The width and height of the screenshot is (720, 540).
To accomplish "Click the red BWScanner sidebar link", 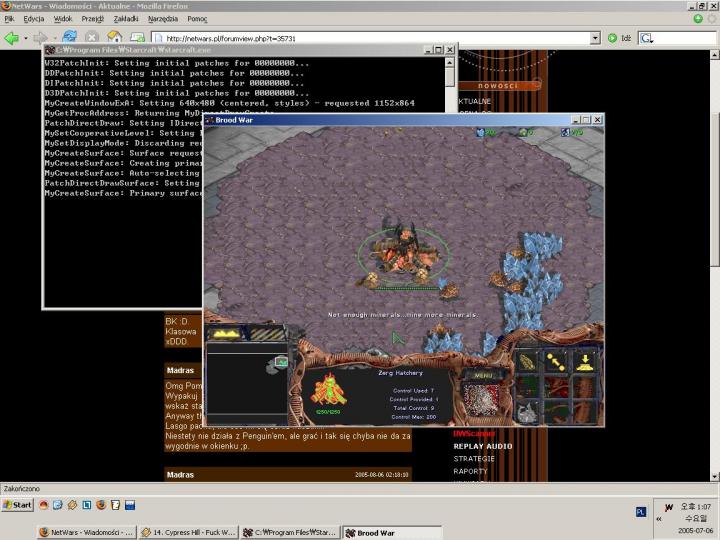I will pos(474,433).
